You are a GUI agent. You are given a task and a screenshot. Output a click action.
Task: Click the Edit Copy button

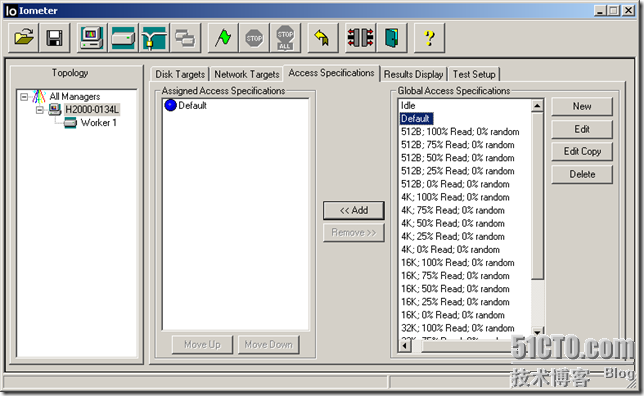pyautogui.click(x=582, y=152)
